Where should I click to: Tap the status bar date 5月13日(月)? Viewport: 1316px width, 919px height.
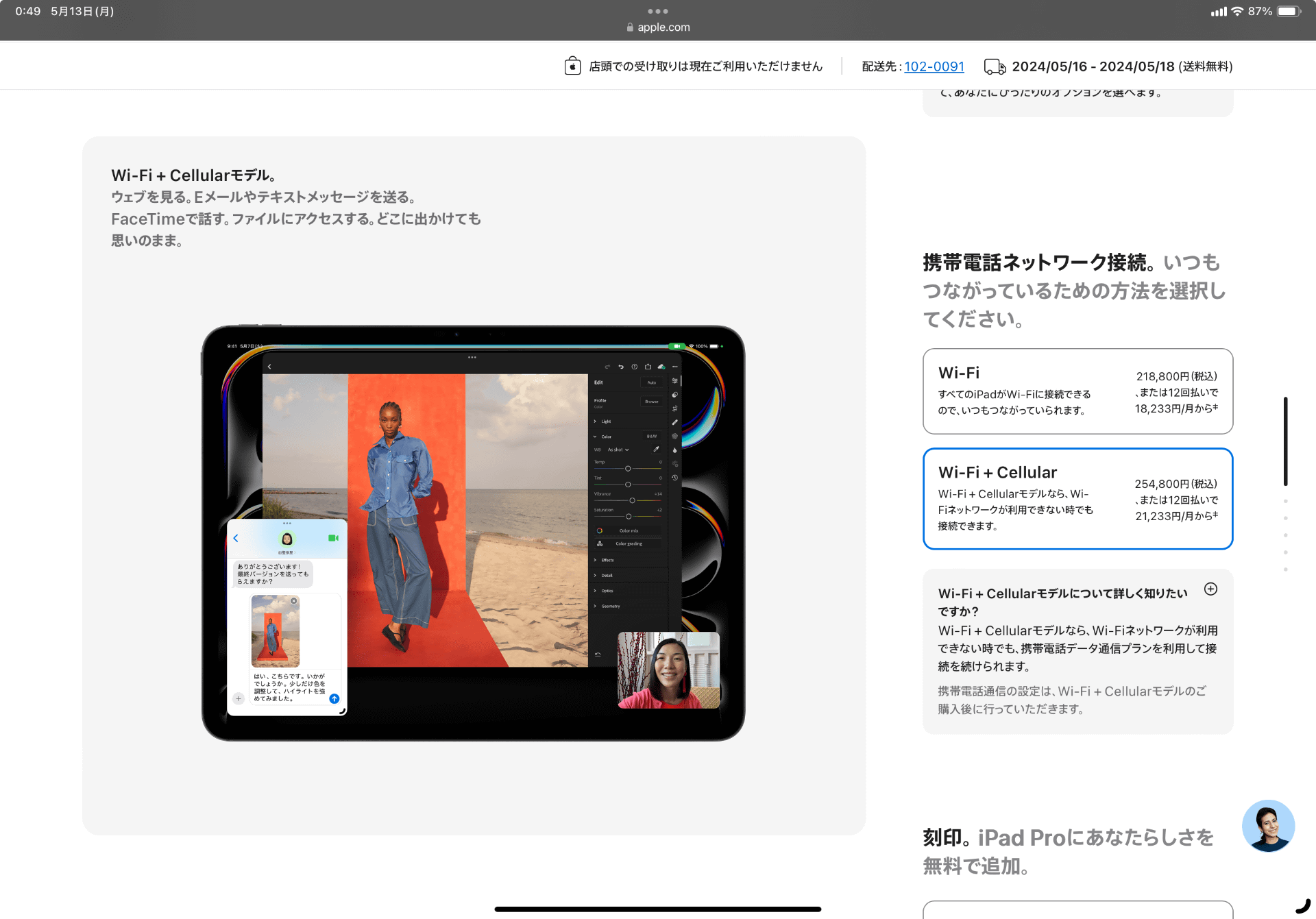[82, 11]
